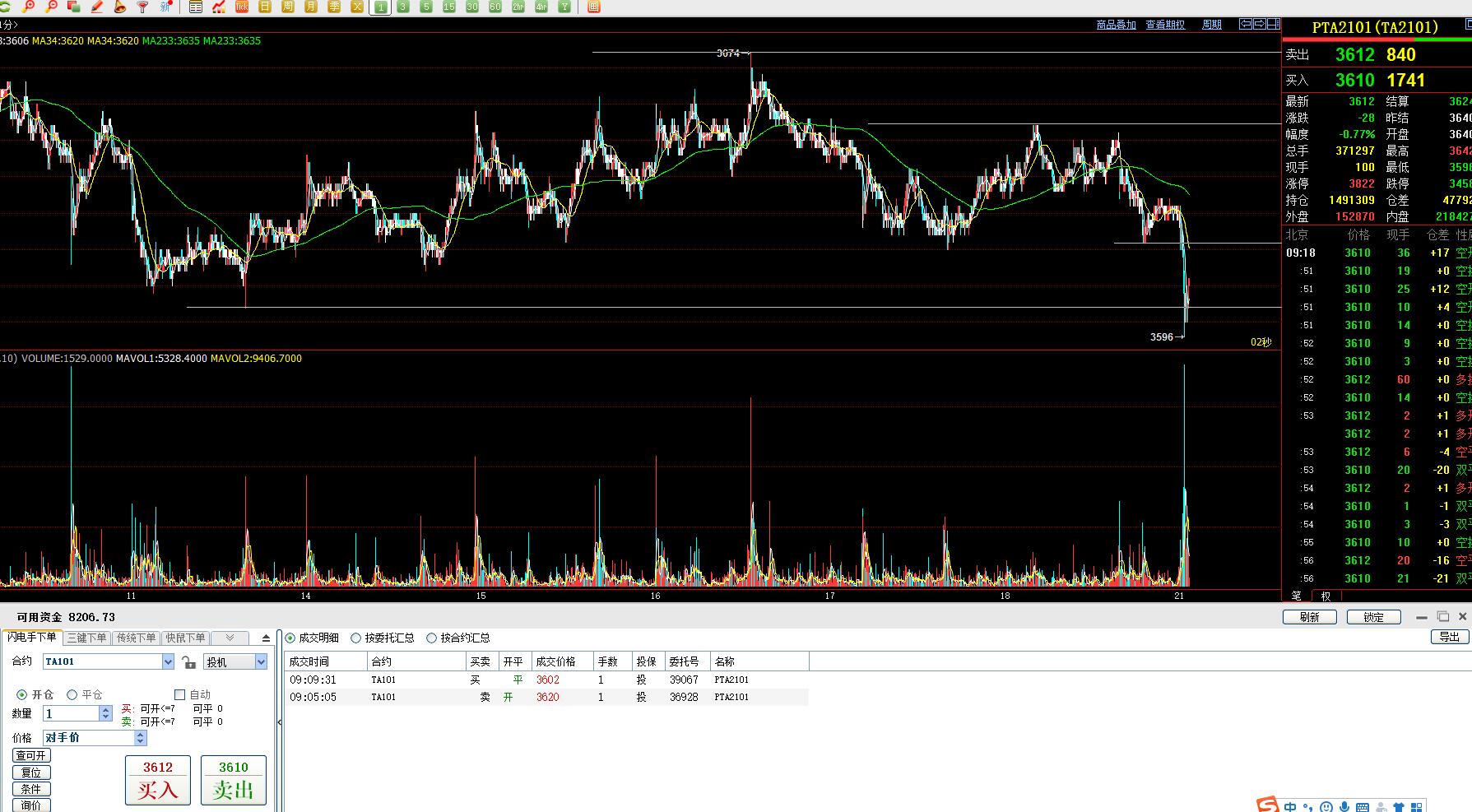This screenshot has width=1472, height=812.
Task: Switch to daily (日) chart period
Action: click(265, 7)
